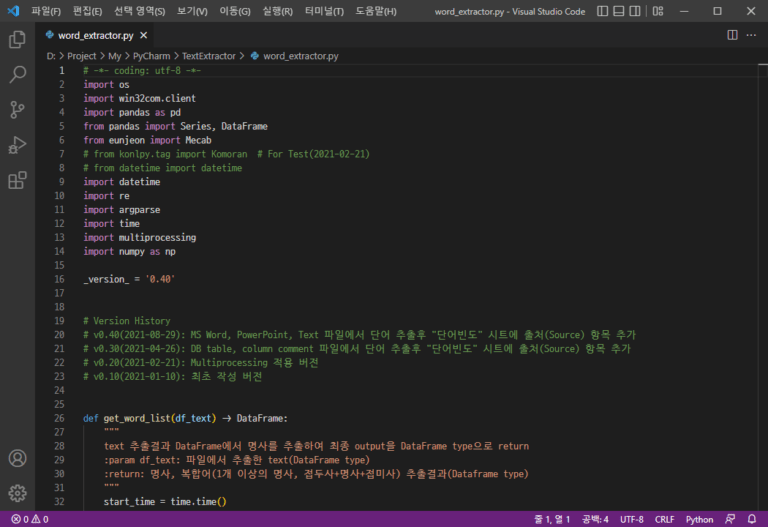Open the Source Control view
Image resolution: width=768 pixels, height=527 pixels.
pyautogui.click(x=17, y=110)
